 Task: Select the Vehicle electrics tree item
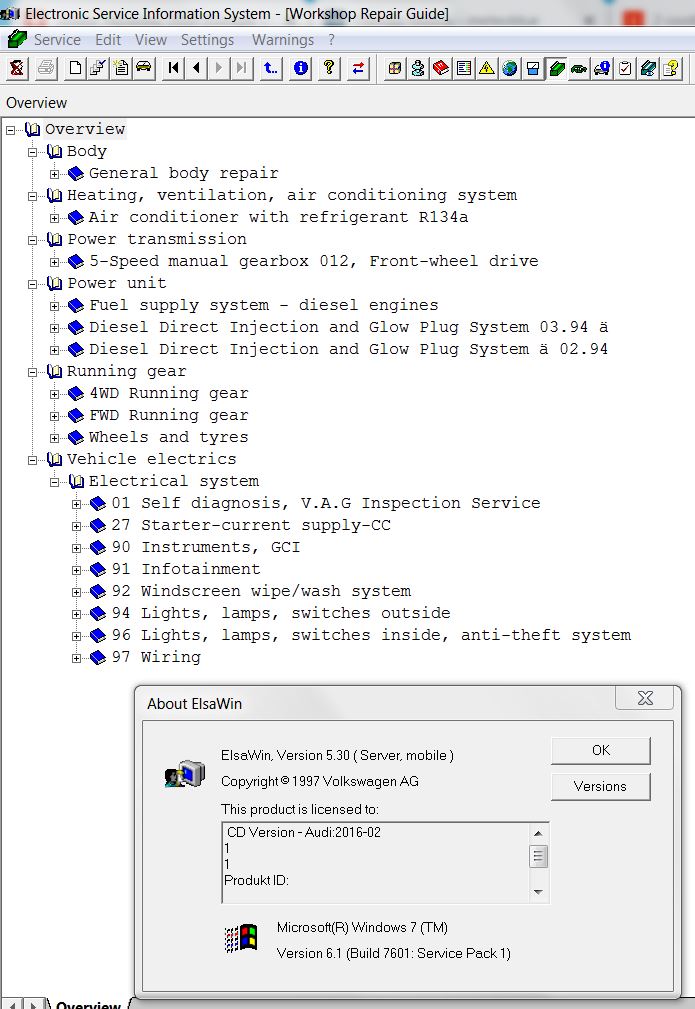point(152,459)
